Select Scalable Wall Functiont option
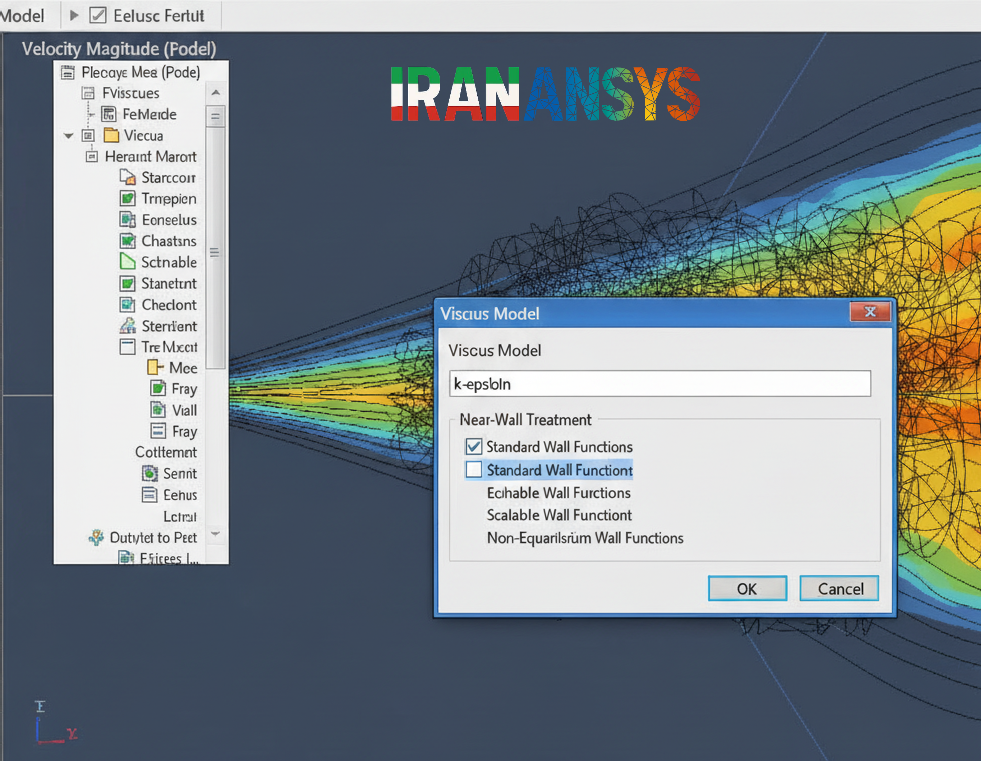 559,516
